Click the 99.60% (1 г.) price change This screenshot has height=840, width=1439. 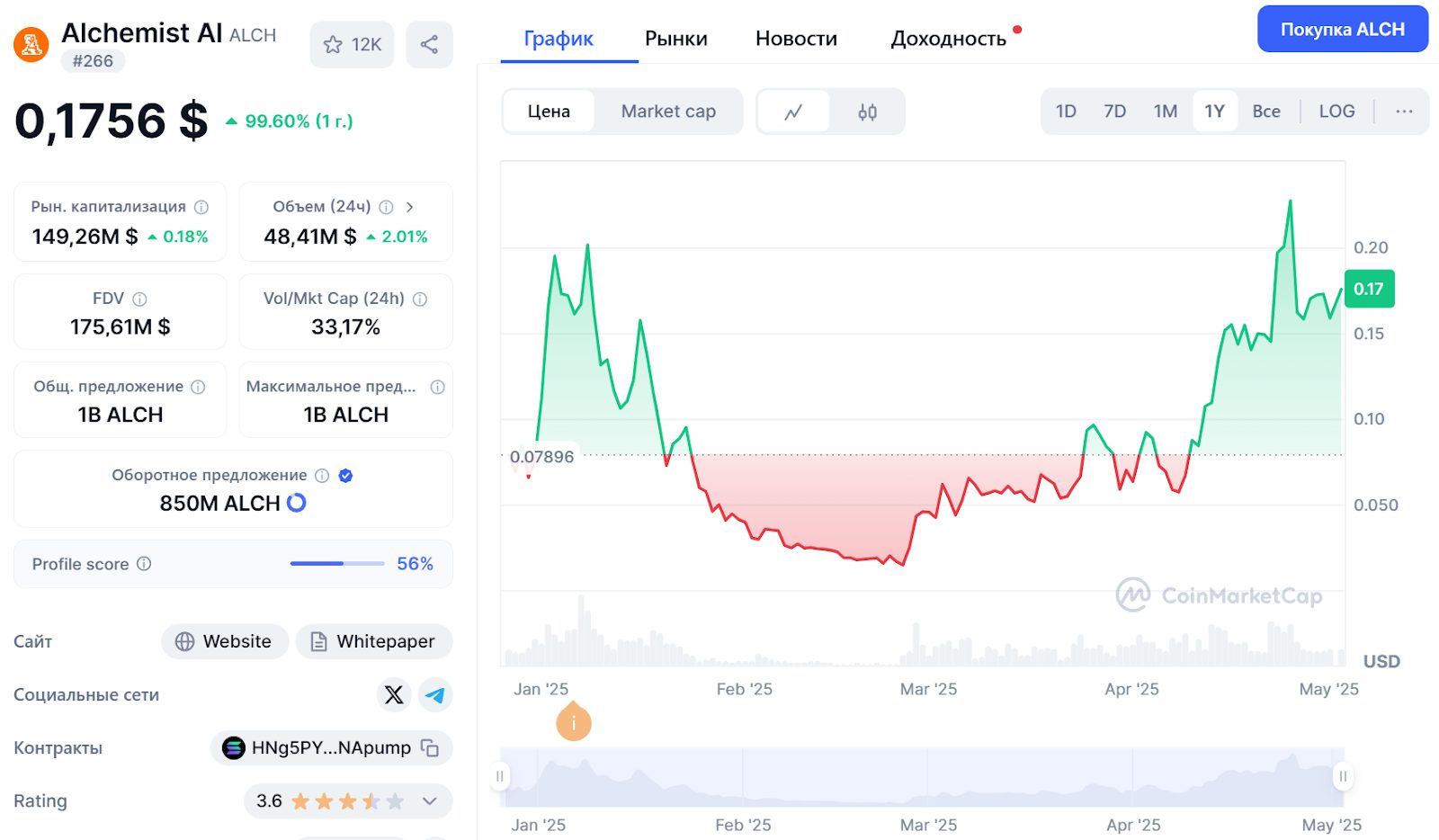[290, 121]
